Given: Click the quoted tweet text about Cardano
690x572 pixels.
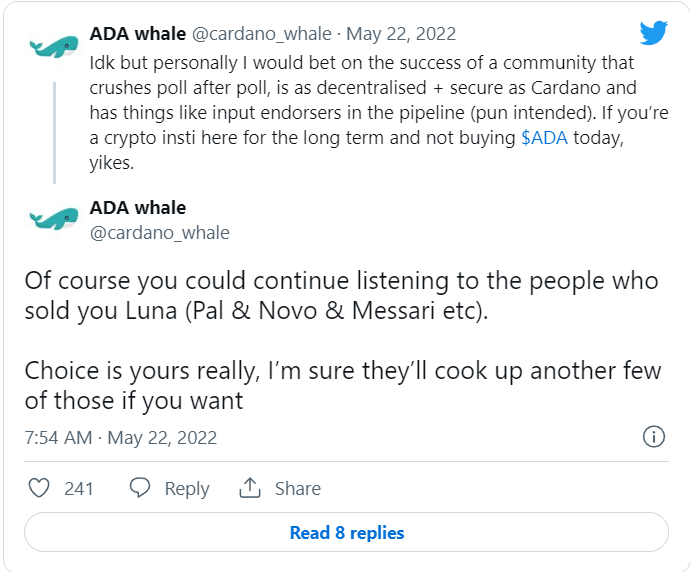Looking at the screenshot, I should point(379,113).
